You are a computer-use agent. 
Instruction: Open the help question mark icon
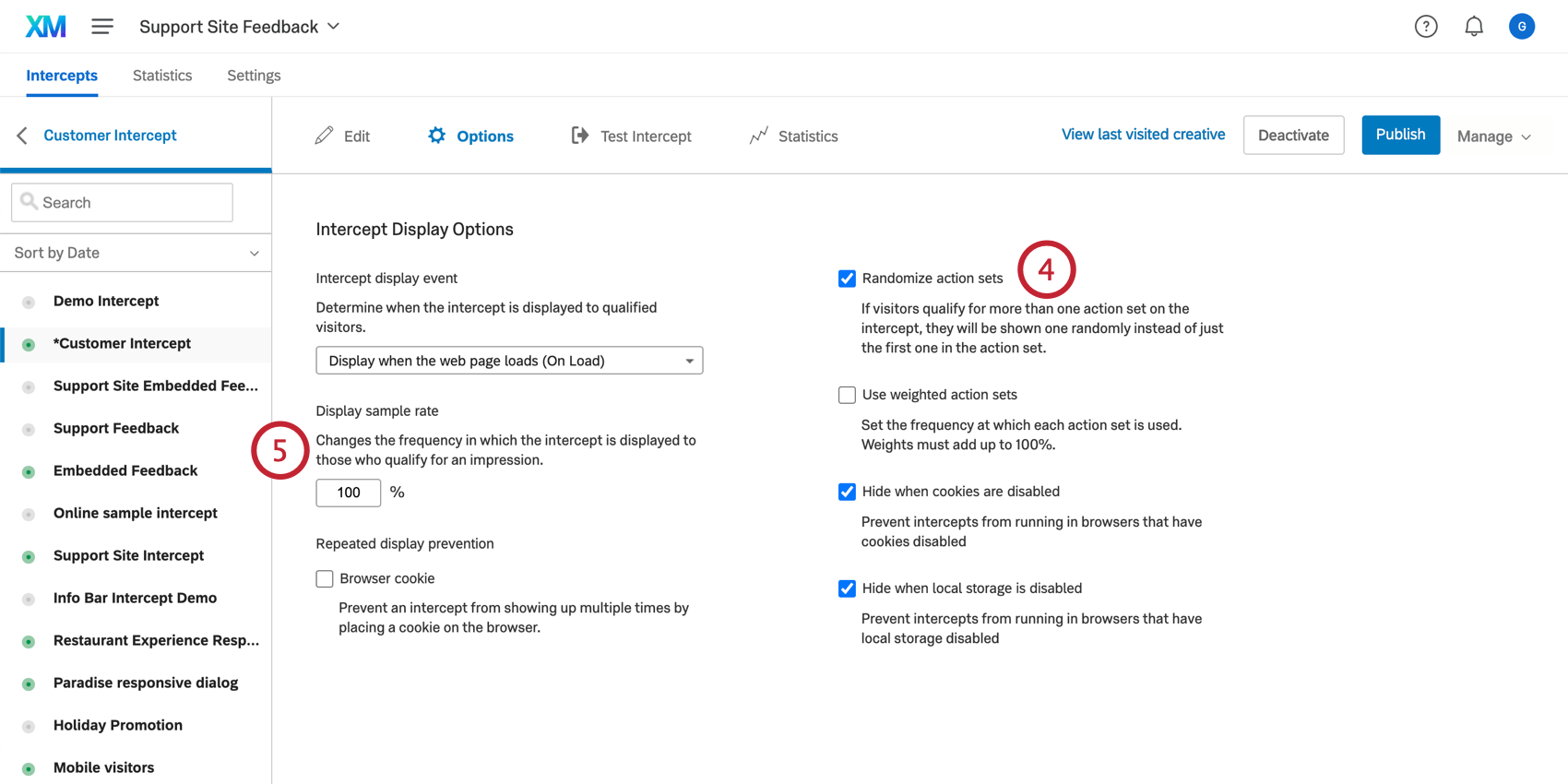pos(1426,27)
